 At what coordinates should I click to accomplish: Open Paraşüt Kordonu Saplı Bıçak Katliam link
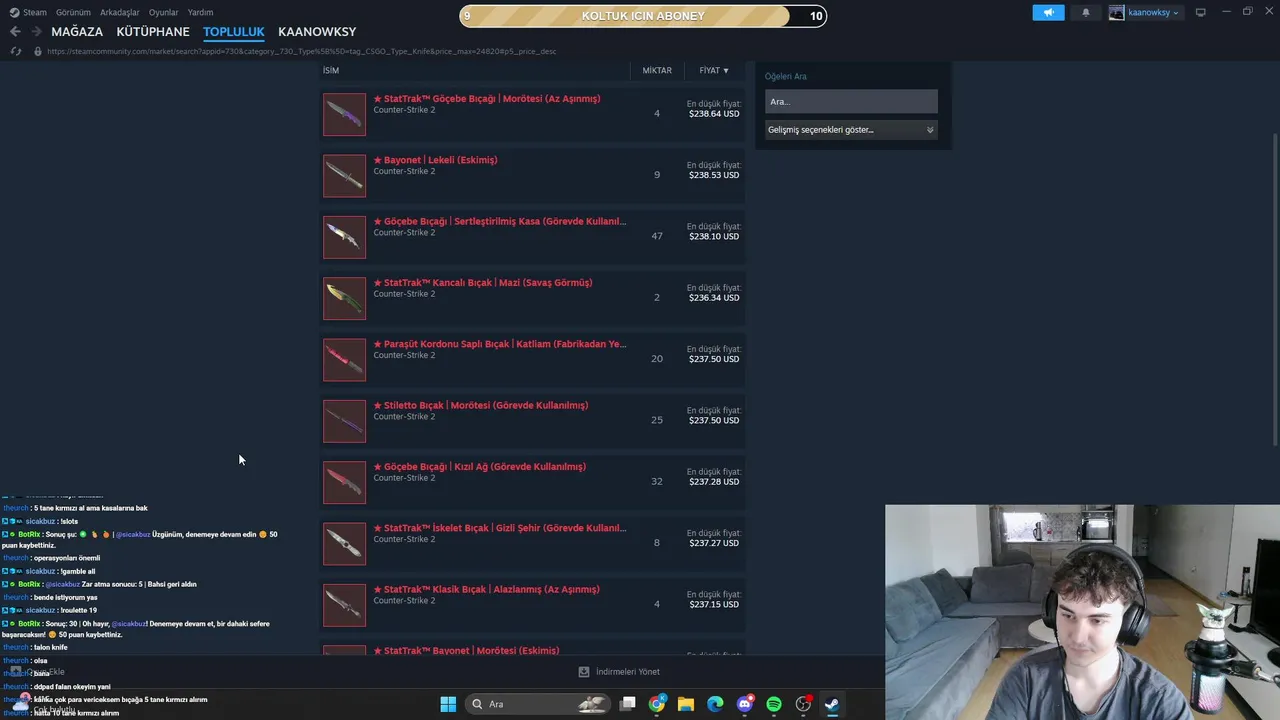click(500, 344)
